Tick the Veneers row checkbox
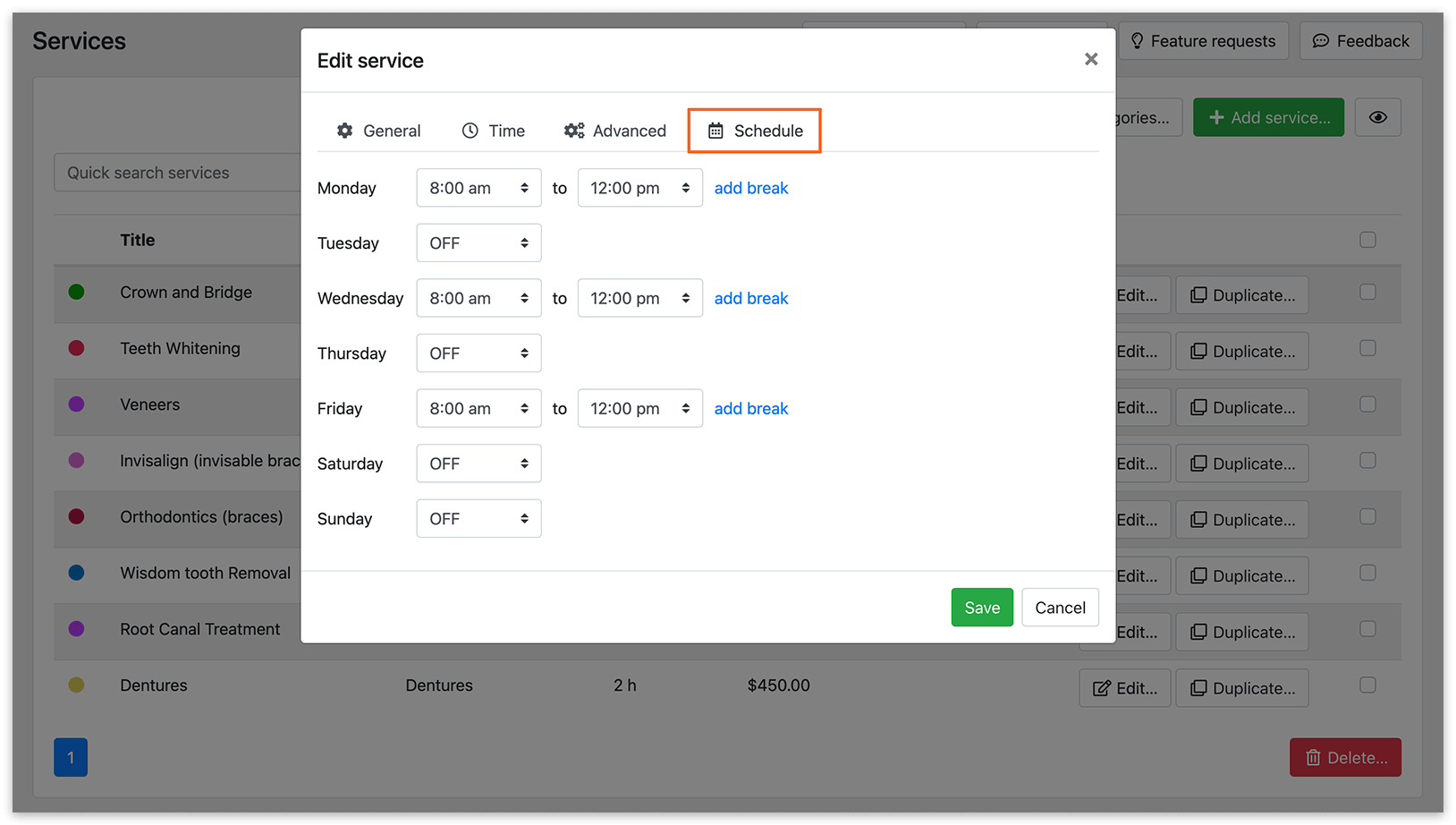This screenshot has height=825, width=1456. click(1367, 404)
